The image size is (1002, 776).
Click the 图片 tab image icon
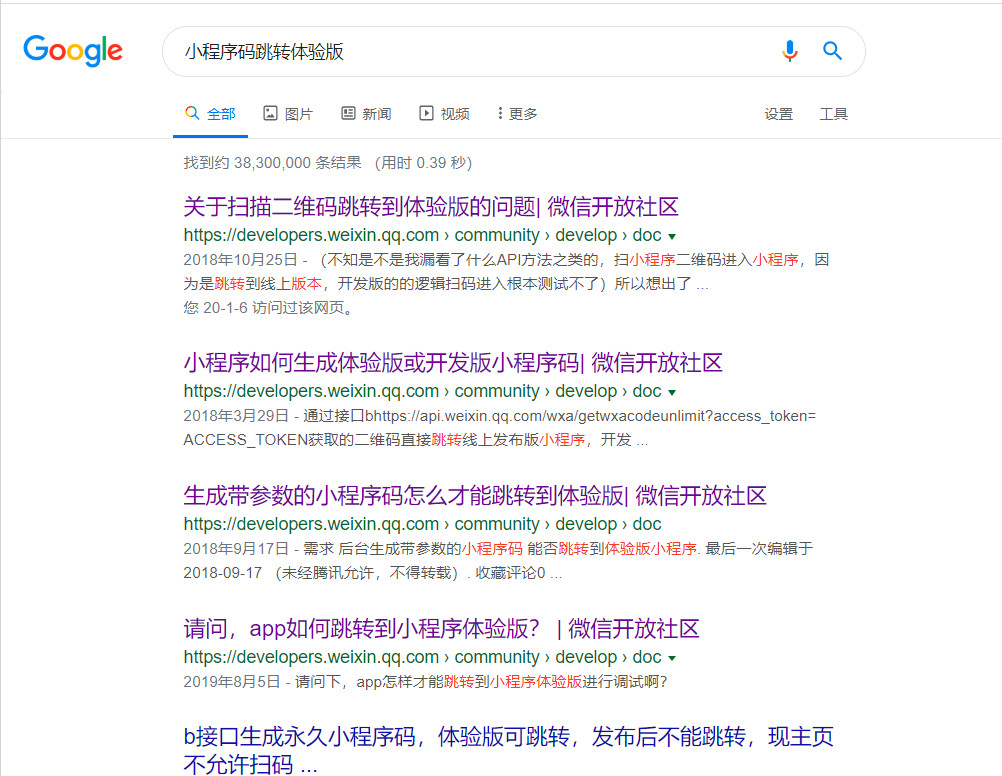click(x=270, y=113)
